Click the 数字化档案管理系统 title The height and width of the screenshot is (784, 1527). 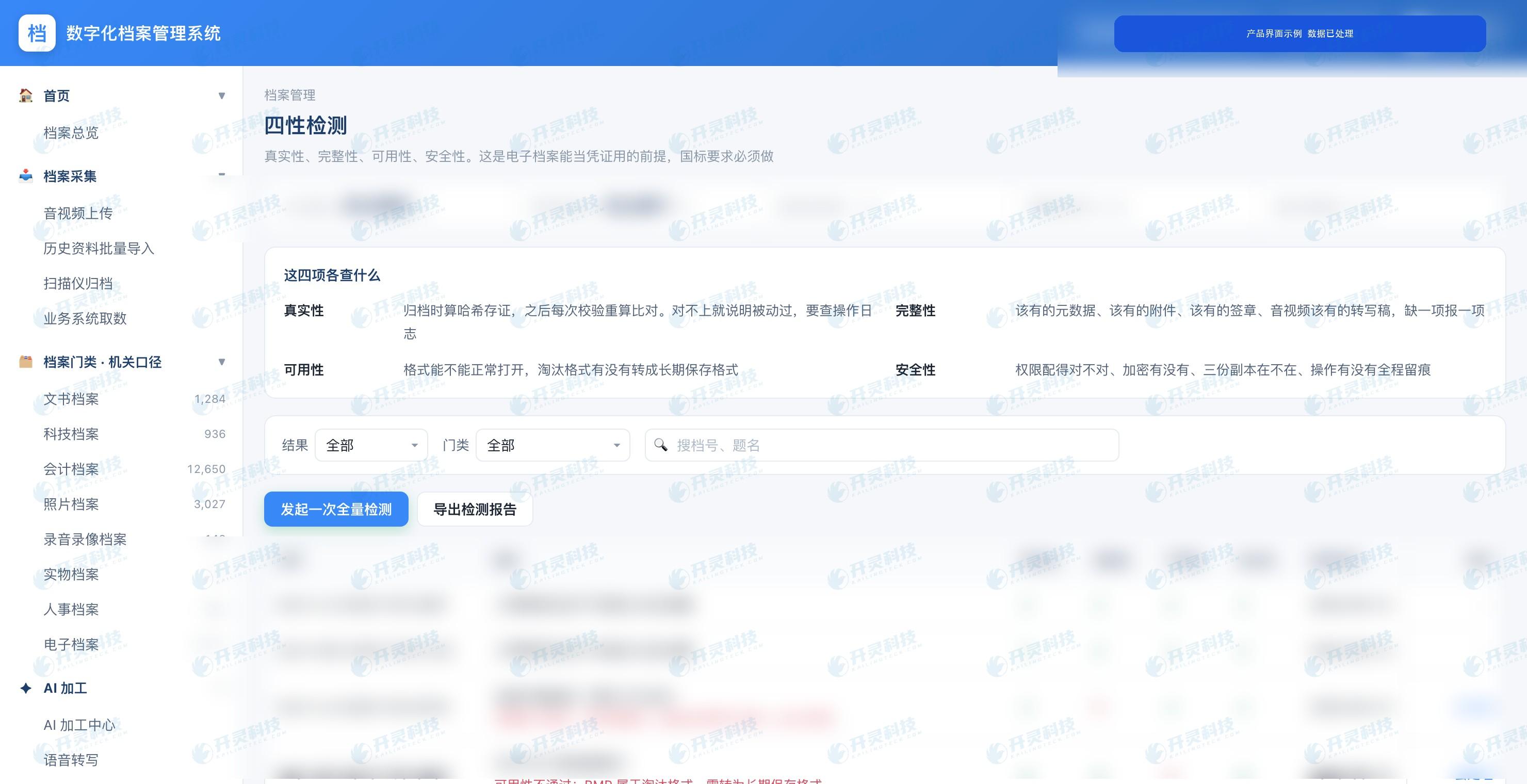[x=143, y=33]
